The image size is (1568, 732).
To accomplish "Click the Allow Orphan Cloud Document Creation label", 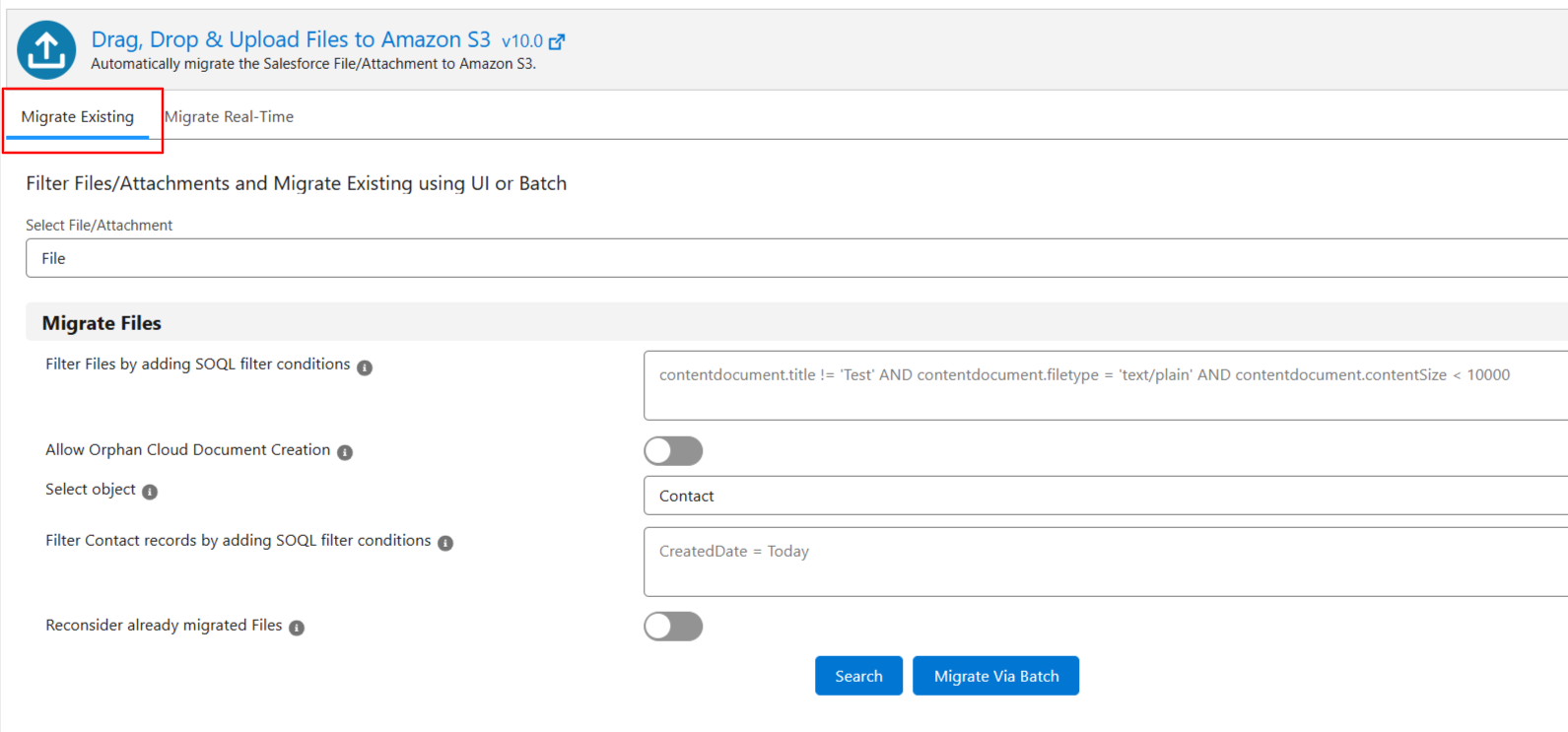I will (x=187, y=449).
